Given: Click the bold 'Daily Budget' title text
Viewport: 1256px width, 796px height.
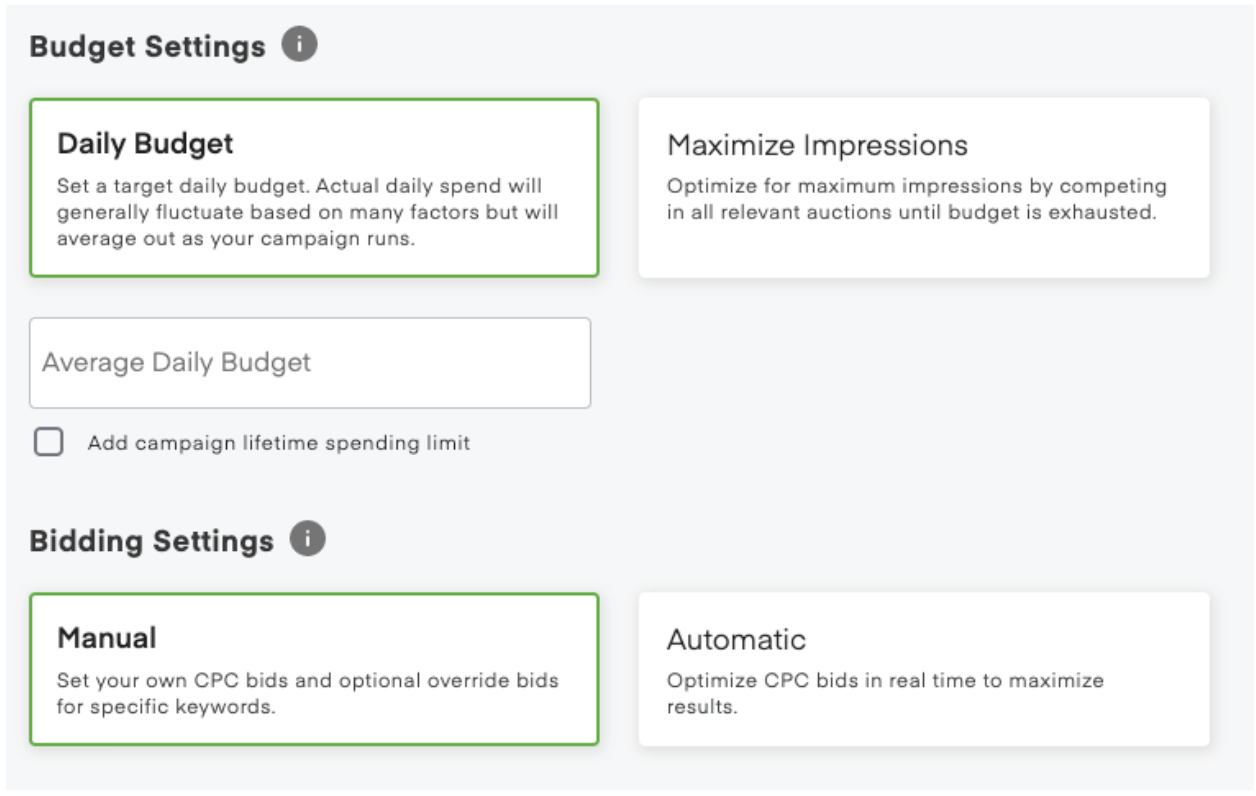Looking at the screenshot, I should (x=145, y=144).
